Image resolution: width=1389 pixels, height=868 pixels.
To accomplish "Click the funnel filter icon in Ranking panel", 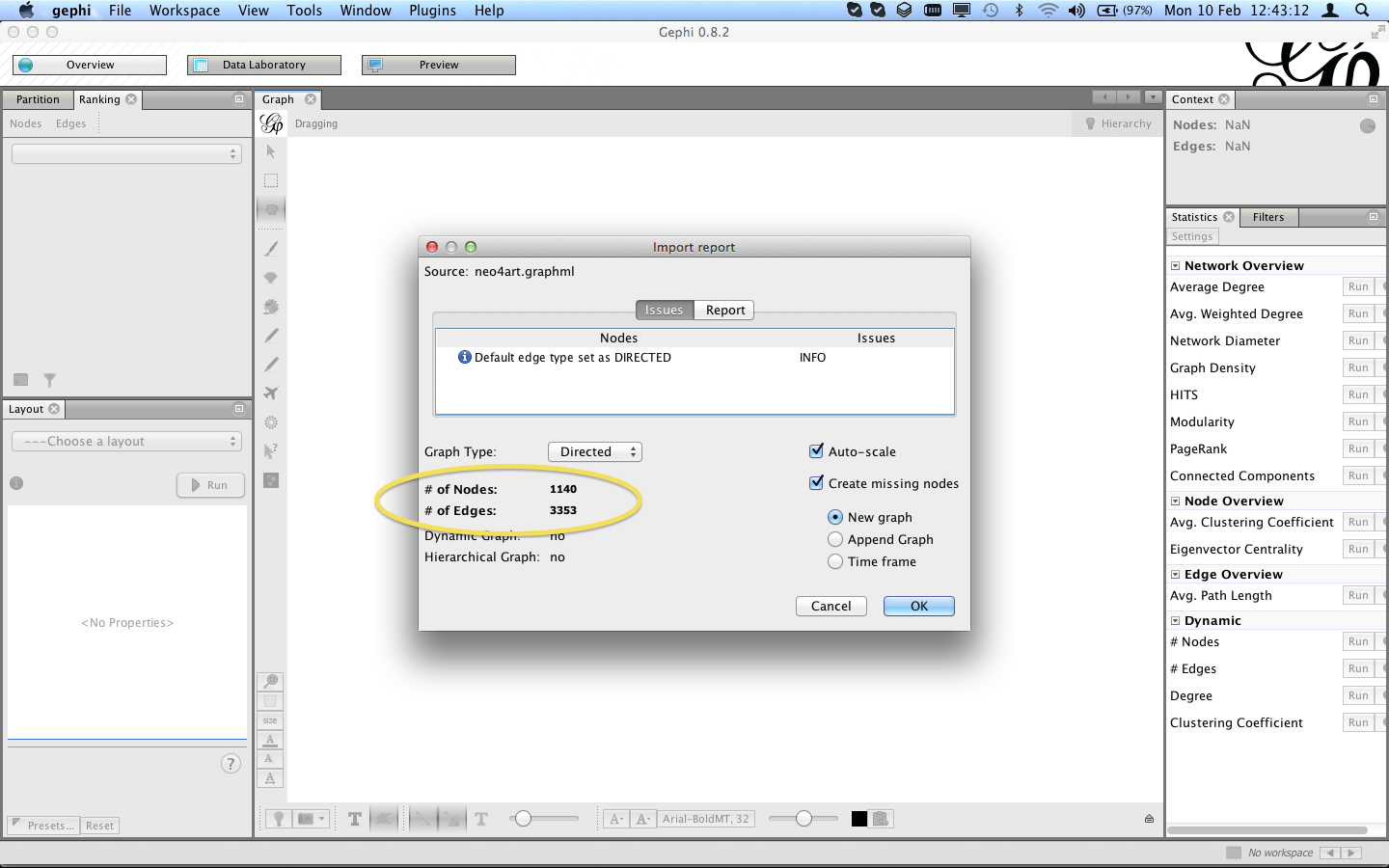I will point(49,380).
